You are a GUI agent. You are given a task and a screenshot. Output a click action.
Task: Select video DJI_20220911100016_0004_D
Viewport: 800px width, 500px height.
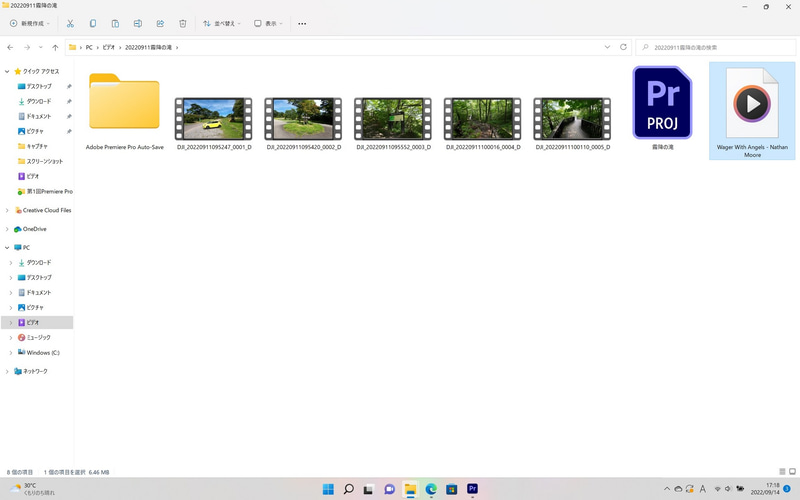point(483,123)
